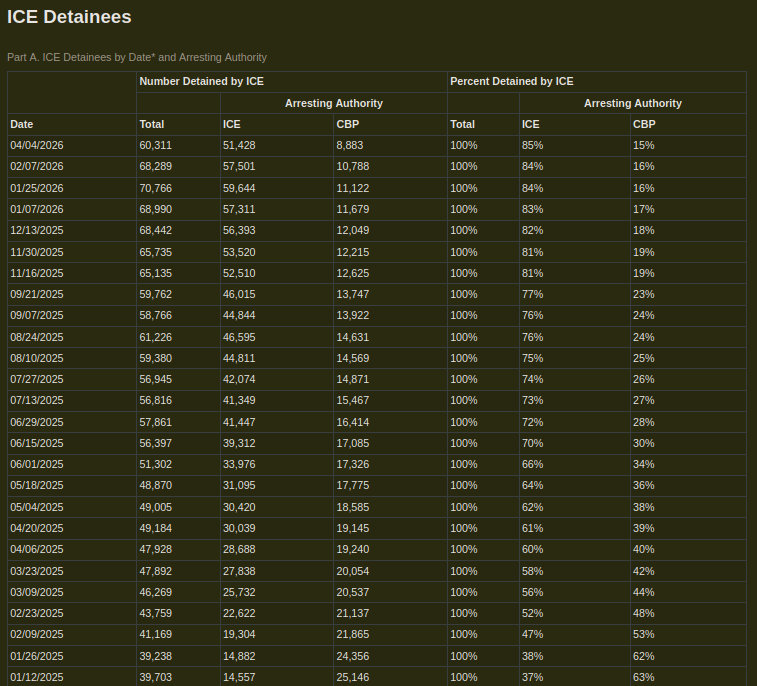The width and height of the screenshot is (757, 686).
Task: Click the 77% ICE percentage
Action: pyautogui.click(x=533, y=294)
